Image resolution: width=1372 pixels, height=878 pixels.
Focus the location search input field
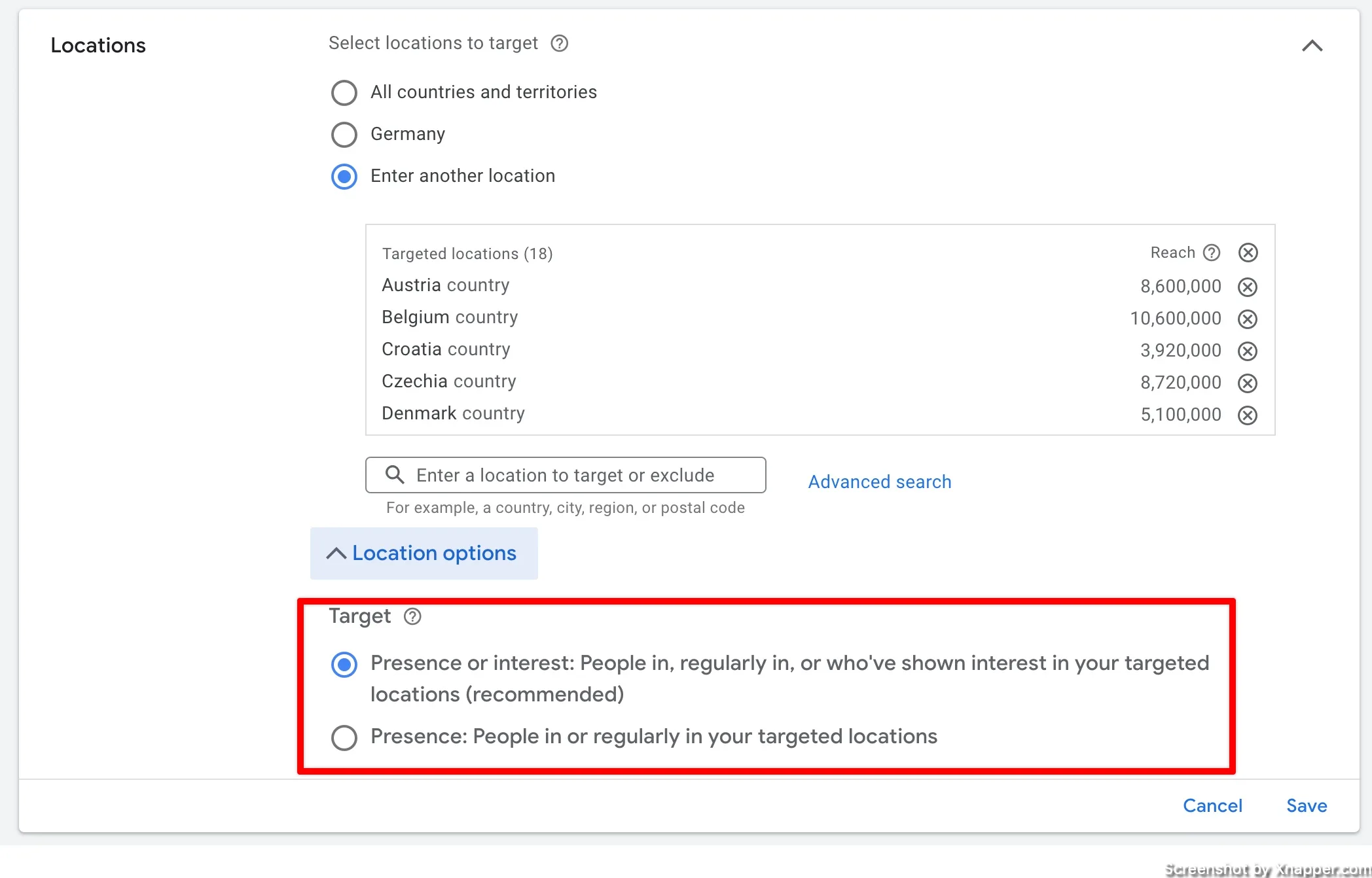point(566,475)
